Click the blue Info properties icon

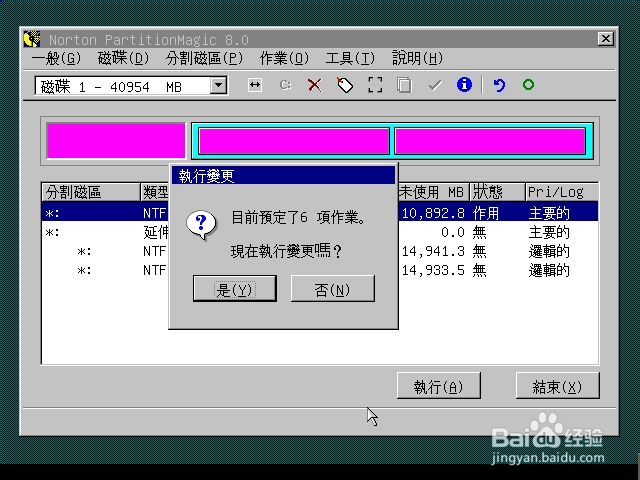pos(464,85)
